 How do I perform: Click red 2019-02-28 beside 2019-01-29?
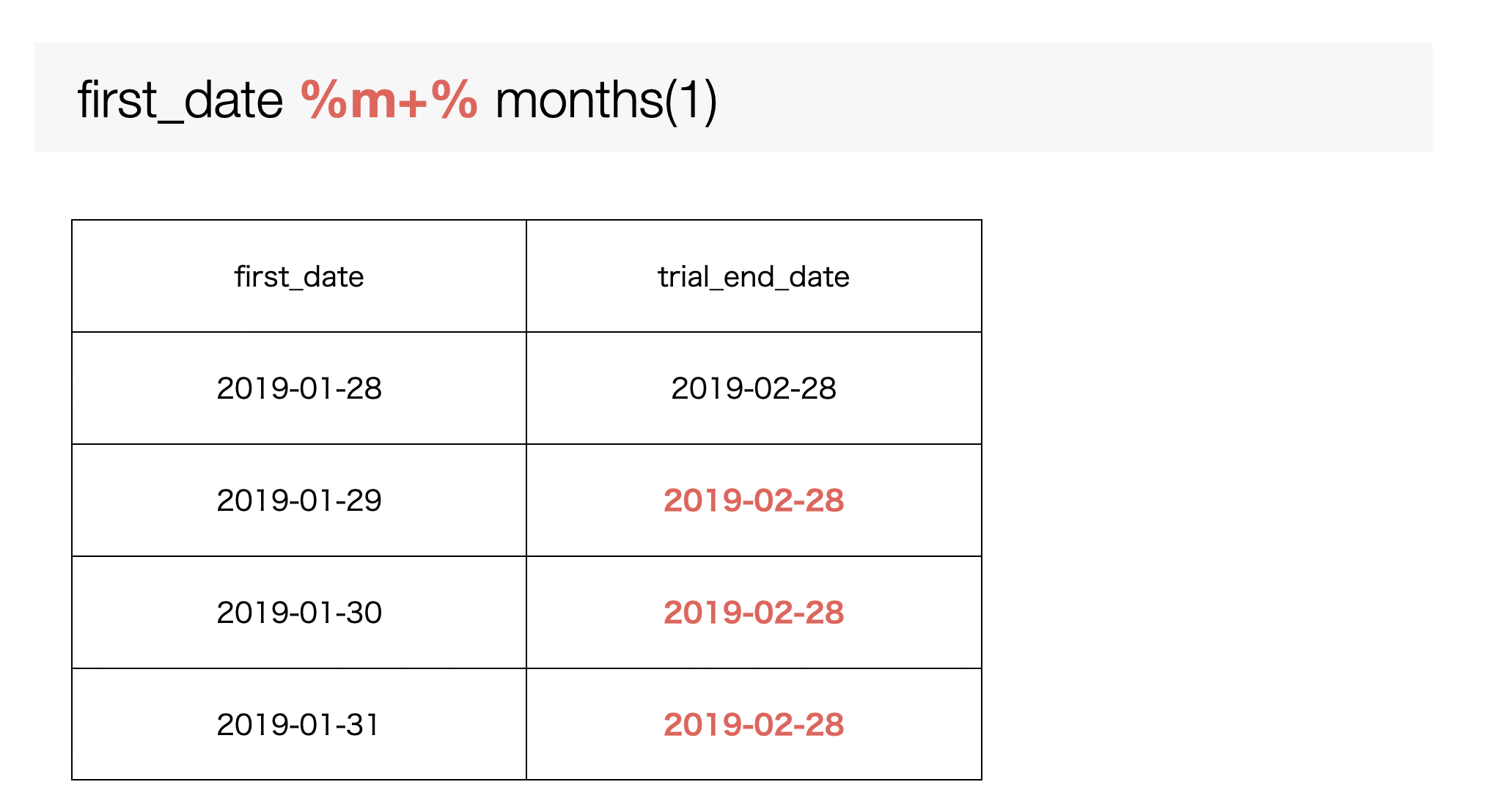point(754,501)
